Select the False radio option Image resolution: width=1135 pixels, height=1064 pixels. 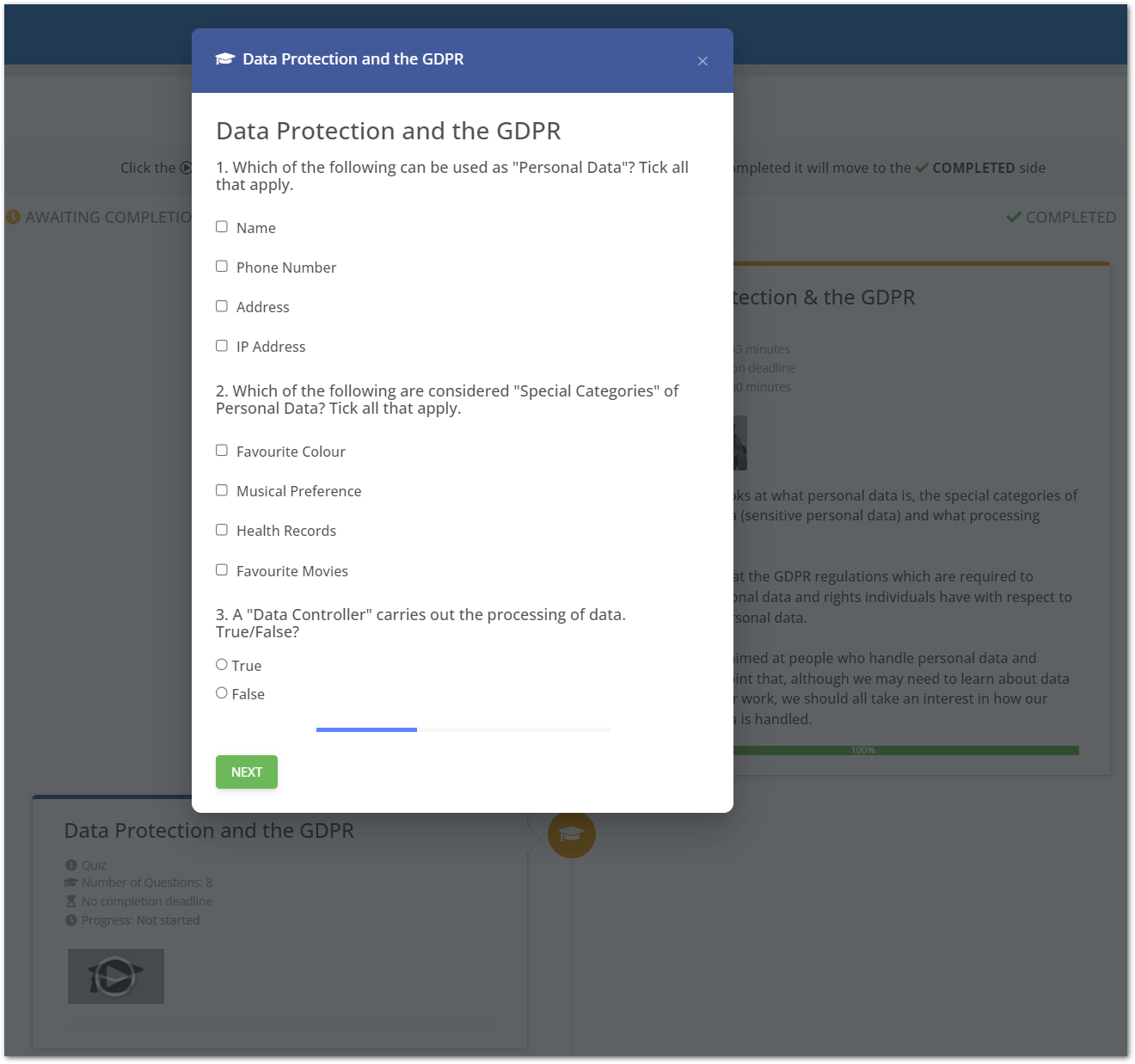(x=222, y=692)
